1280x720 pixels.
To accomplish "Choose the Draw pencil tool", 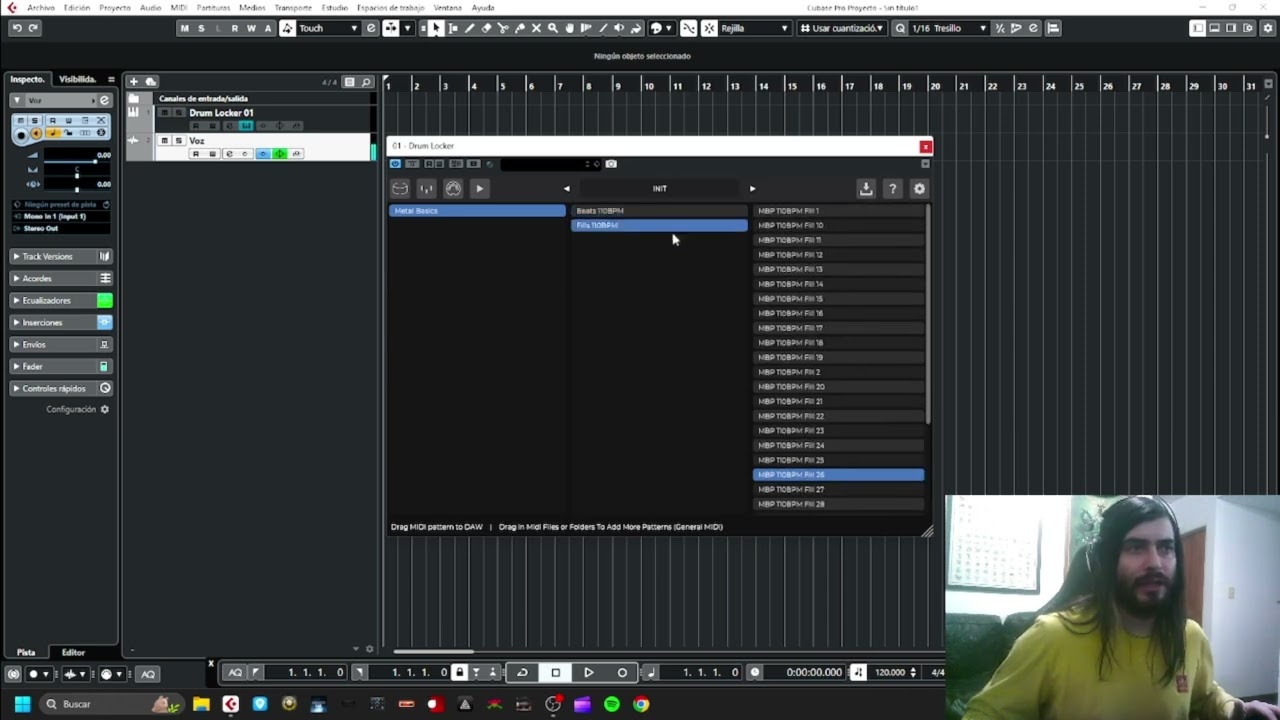I will pyautogui.click(x=470, y=28).
